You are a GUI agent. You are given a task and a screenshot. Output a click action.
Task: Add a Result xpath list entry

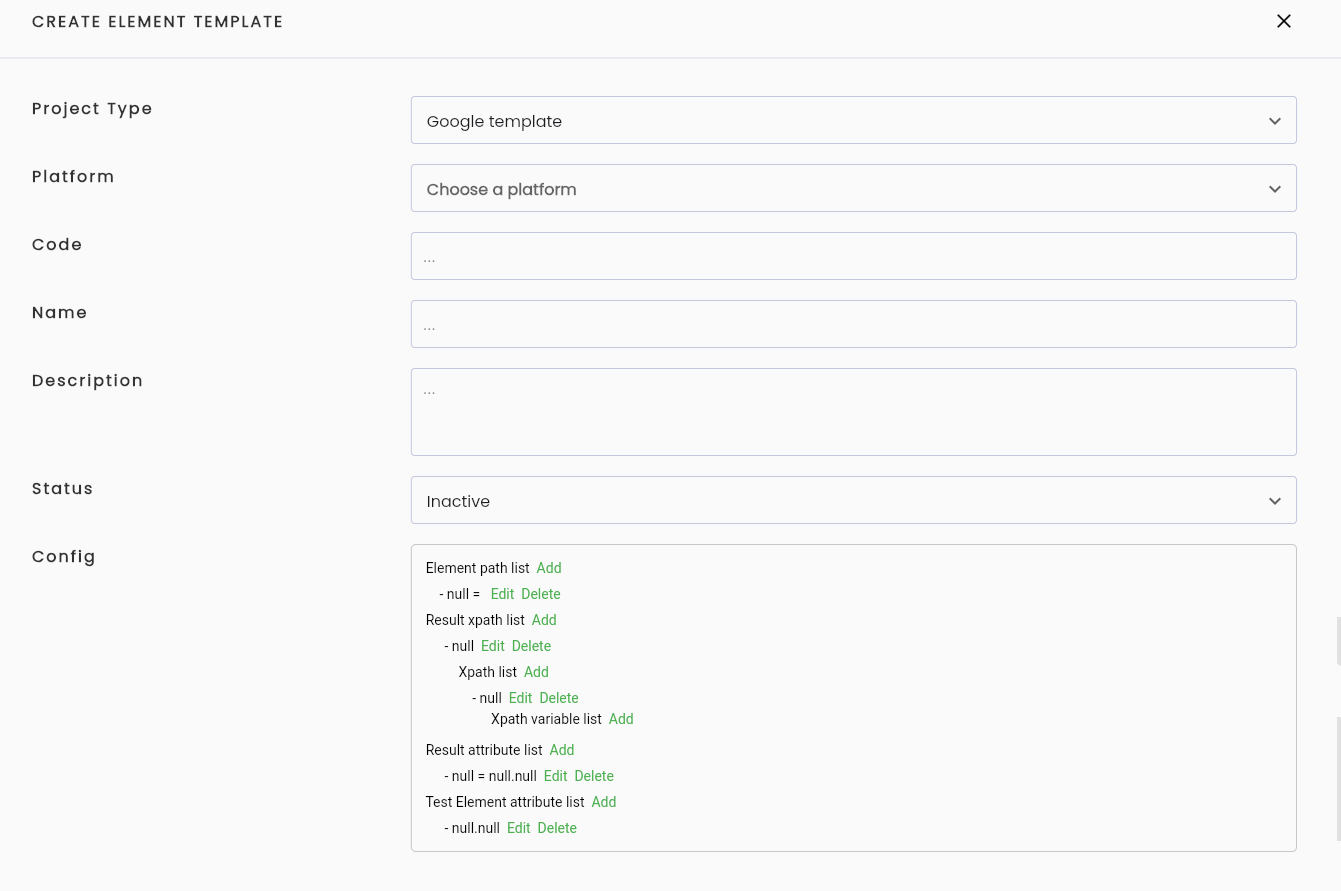(544, 620)
